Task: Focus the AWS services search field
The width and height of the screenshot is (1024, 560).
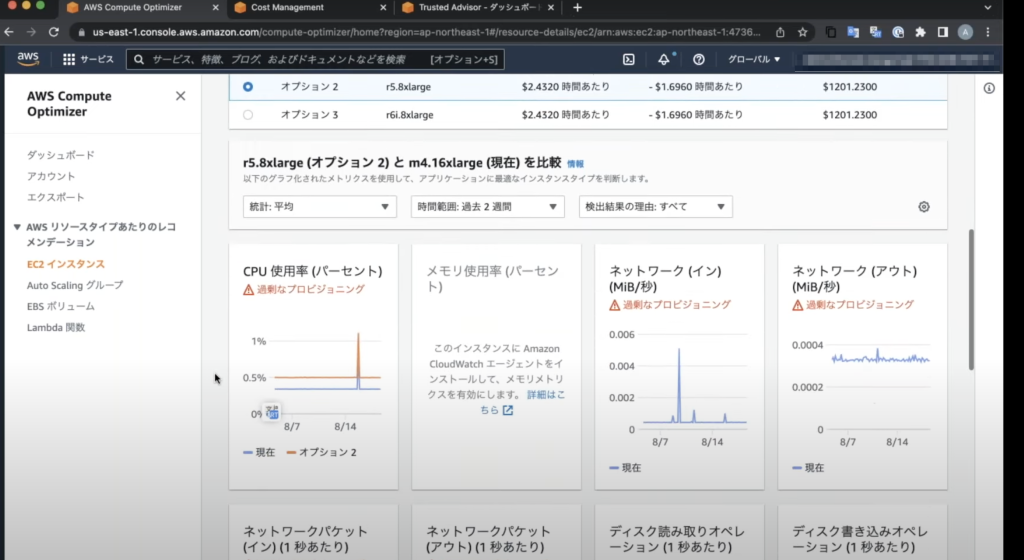Action: pos(315,59)
